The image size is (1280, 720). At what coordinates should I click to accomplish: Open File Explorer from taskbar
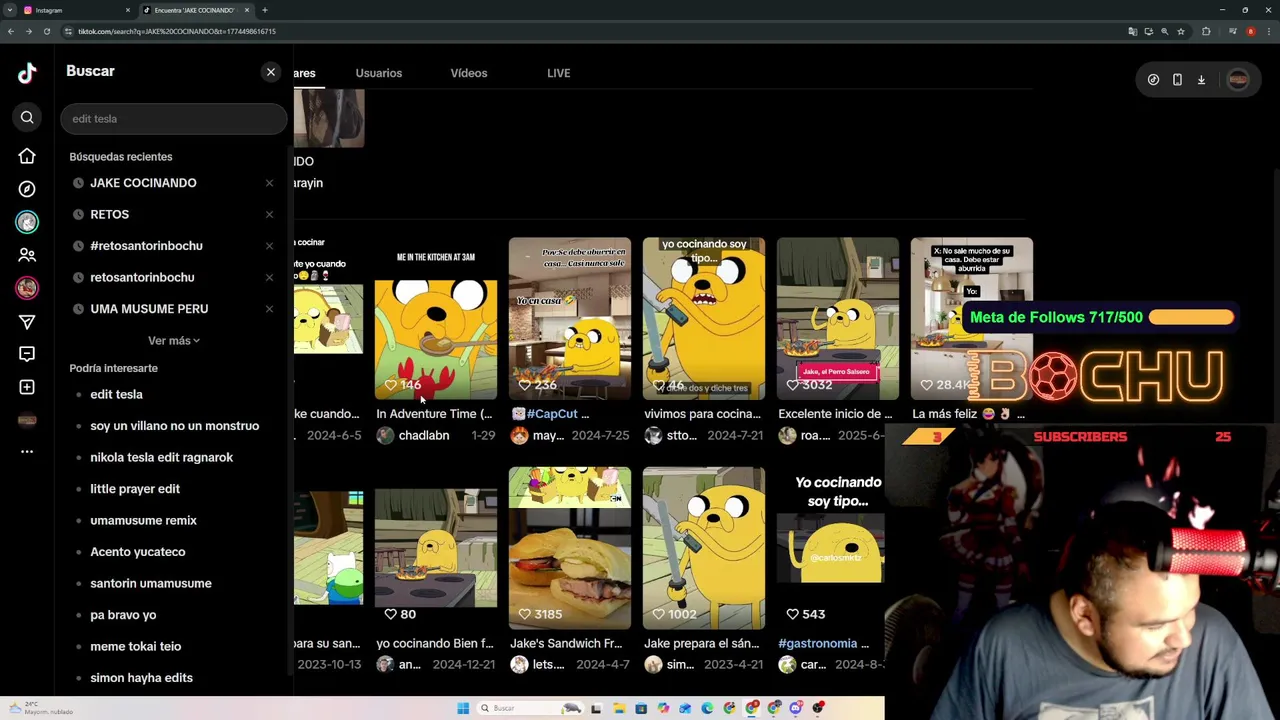[619, 708]
